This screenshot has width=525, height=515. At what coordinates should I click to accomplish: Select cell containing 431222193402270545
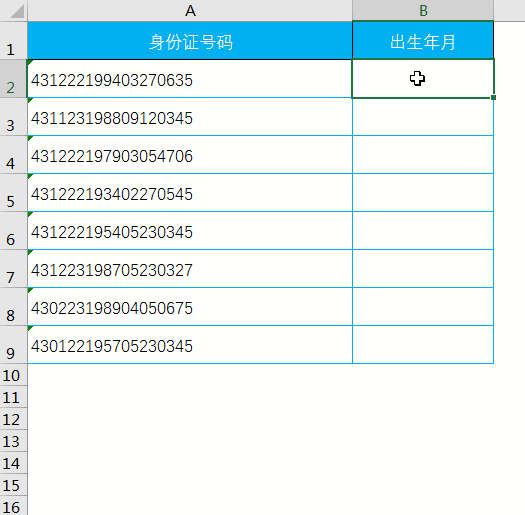190,193
